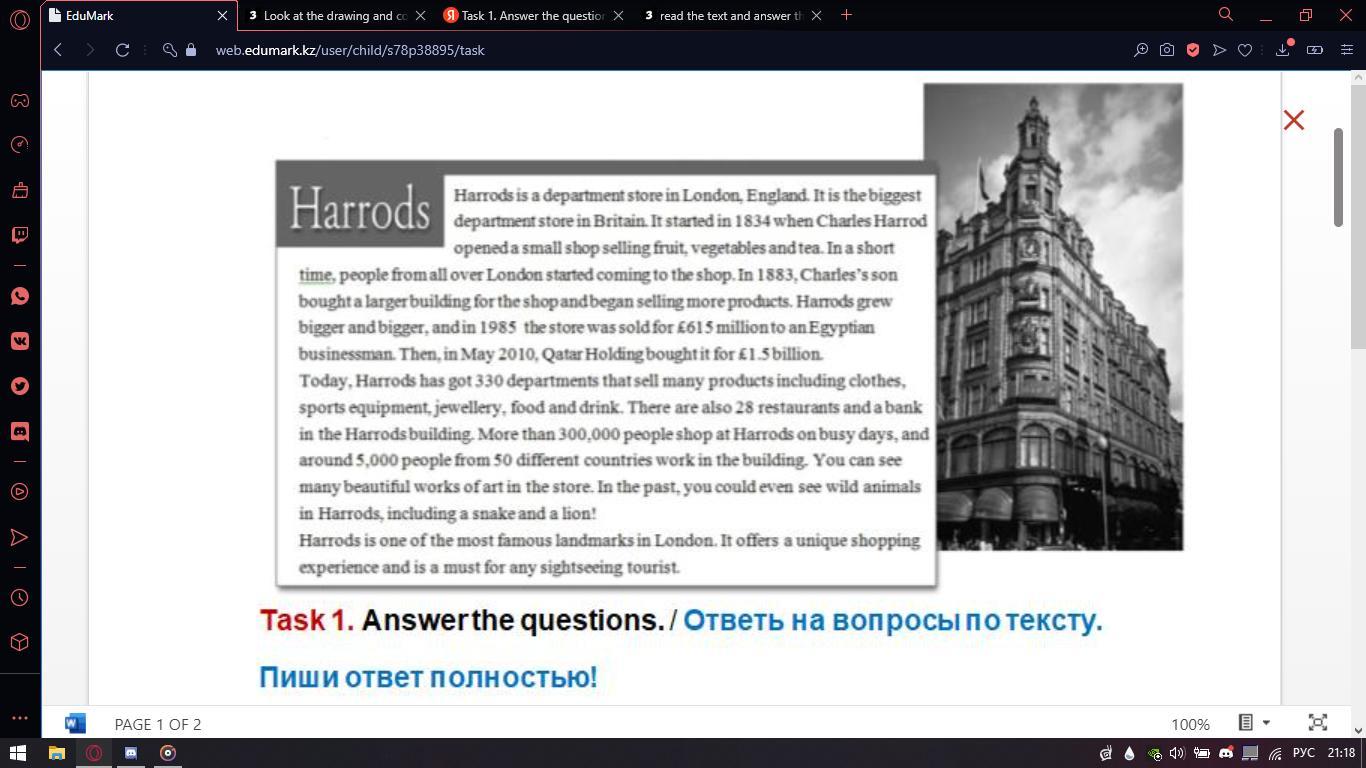The height and width of the screenshot is (768, 1366).
Task: Search open tabs with magnifier icon
Action: 1225,15
